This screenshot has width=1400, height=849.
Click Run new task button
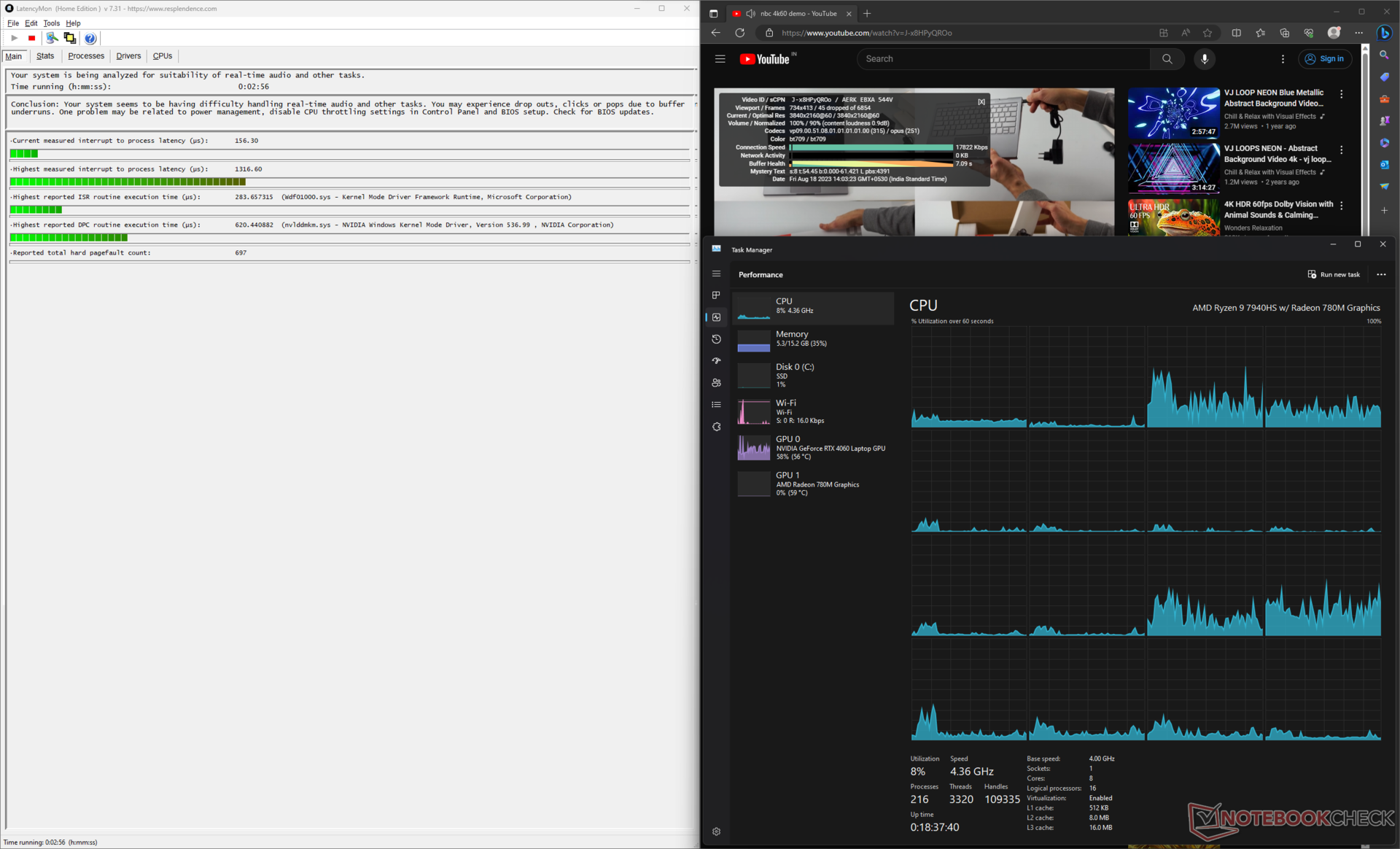[x=1334, y=275]
